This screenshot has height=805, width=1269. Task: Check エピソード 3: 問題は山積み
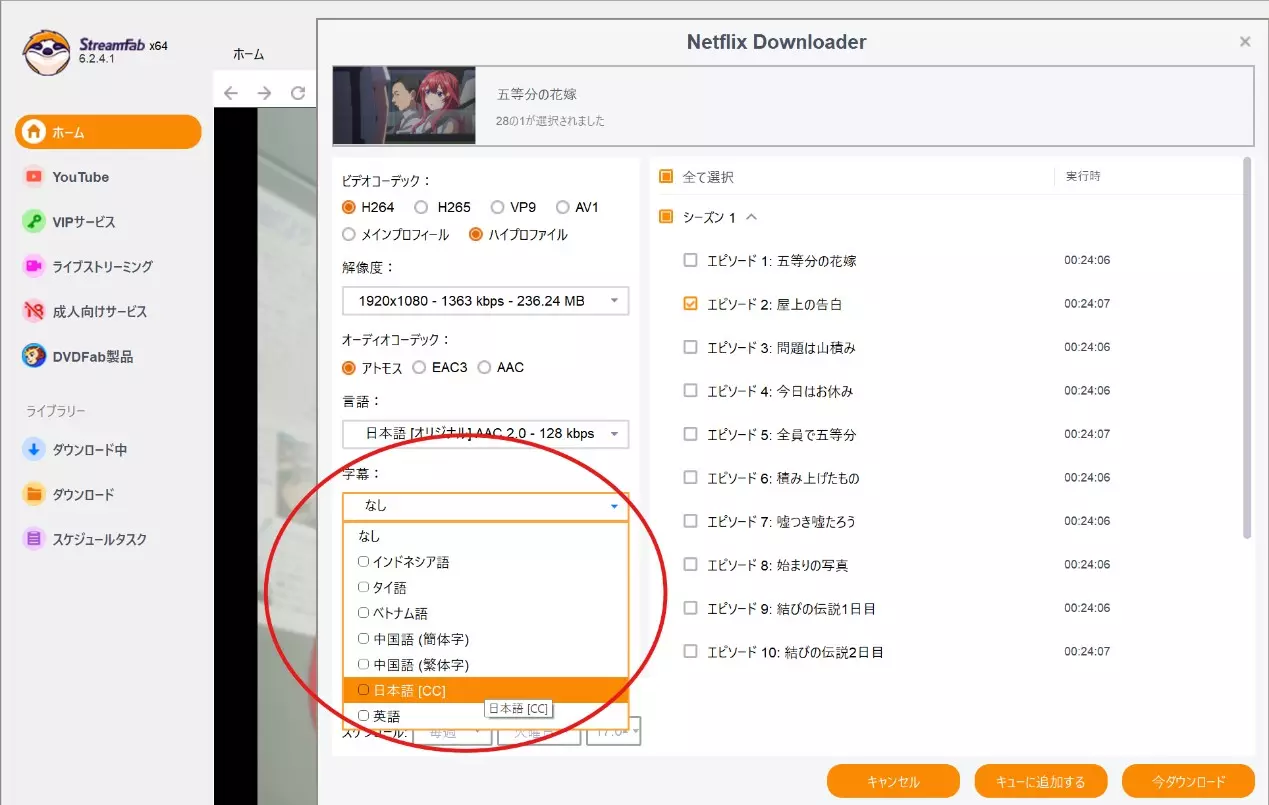(x=690, y=347)
